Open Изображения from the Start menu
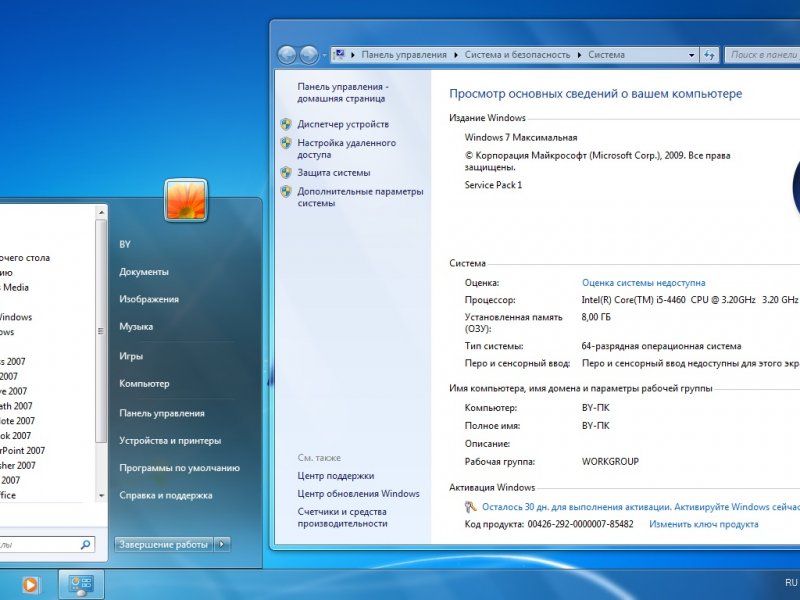This screenshot has width=800, height=600. (x=149, y=299)
